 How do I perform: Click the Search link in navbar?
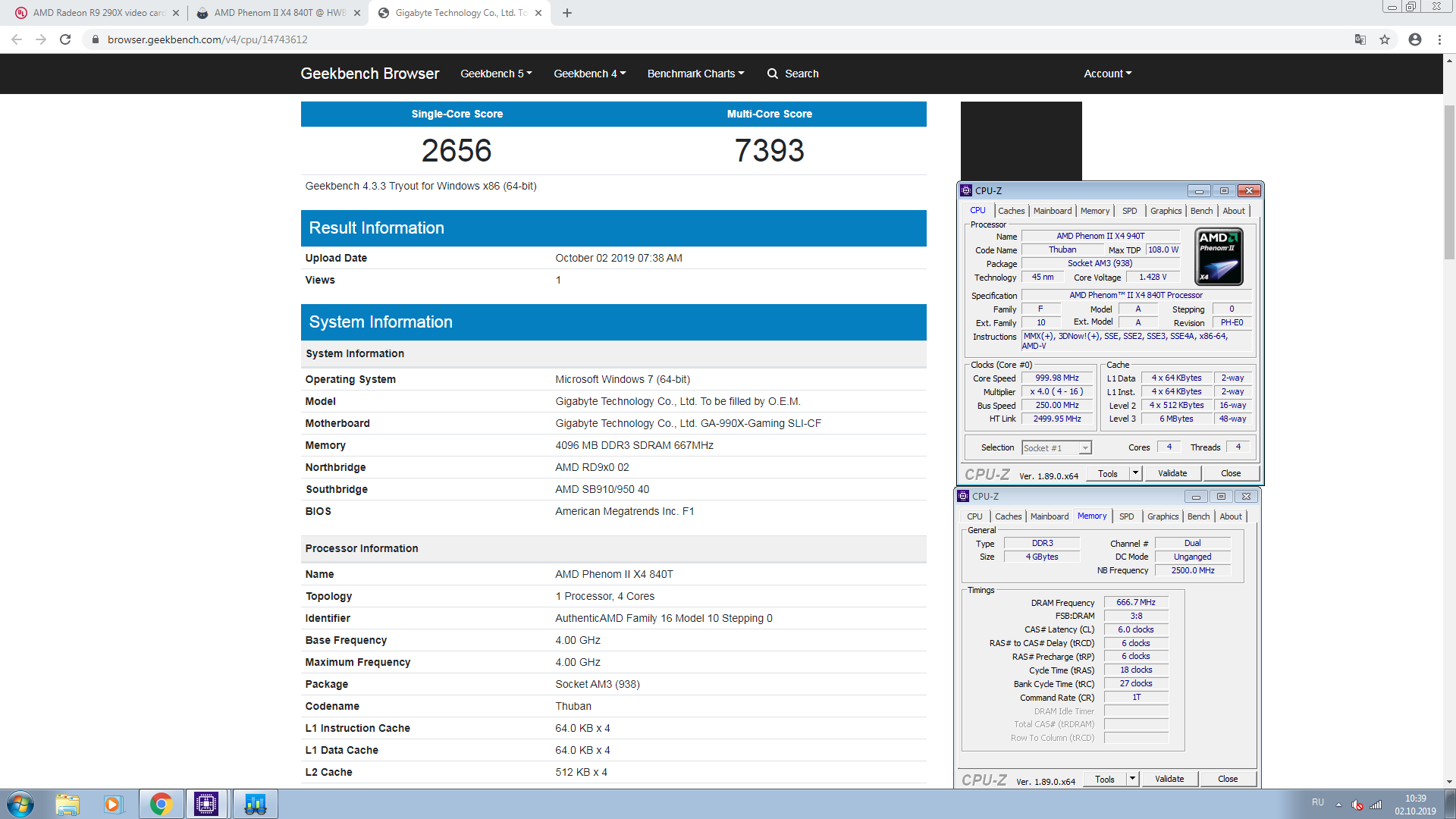tap(802, 74)
